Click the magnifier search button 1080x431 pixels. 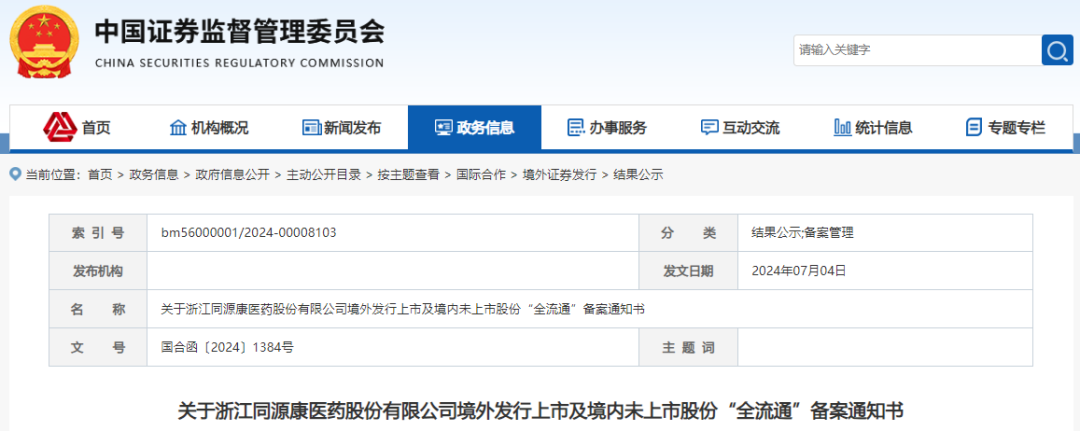[x=1056, y=50]
